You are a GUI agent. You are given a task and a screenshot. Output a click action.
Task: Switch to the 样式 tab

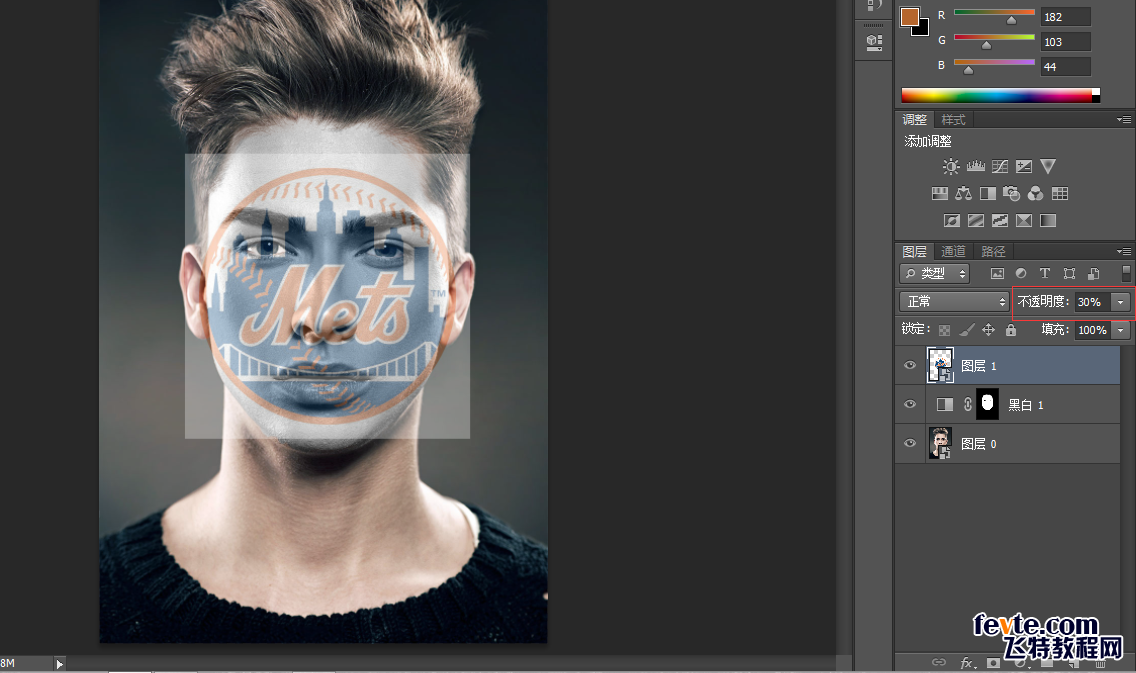(x=954, y=120)
